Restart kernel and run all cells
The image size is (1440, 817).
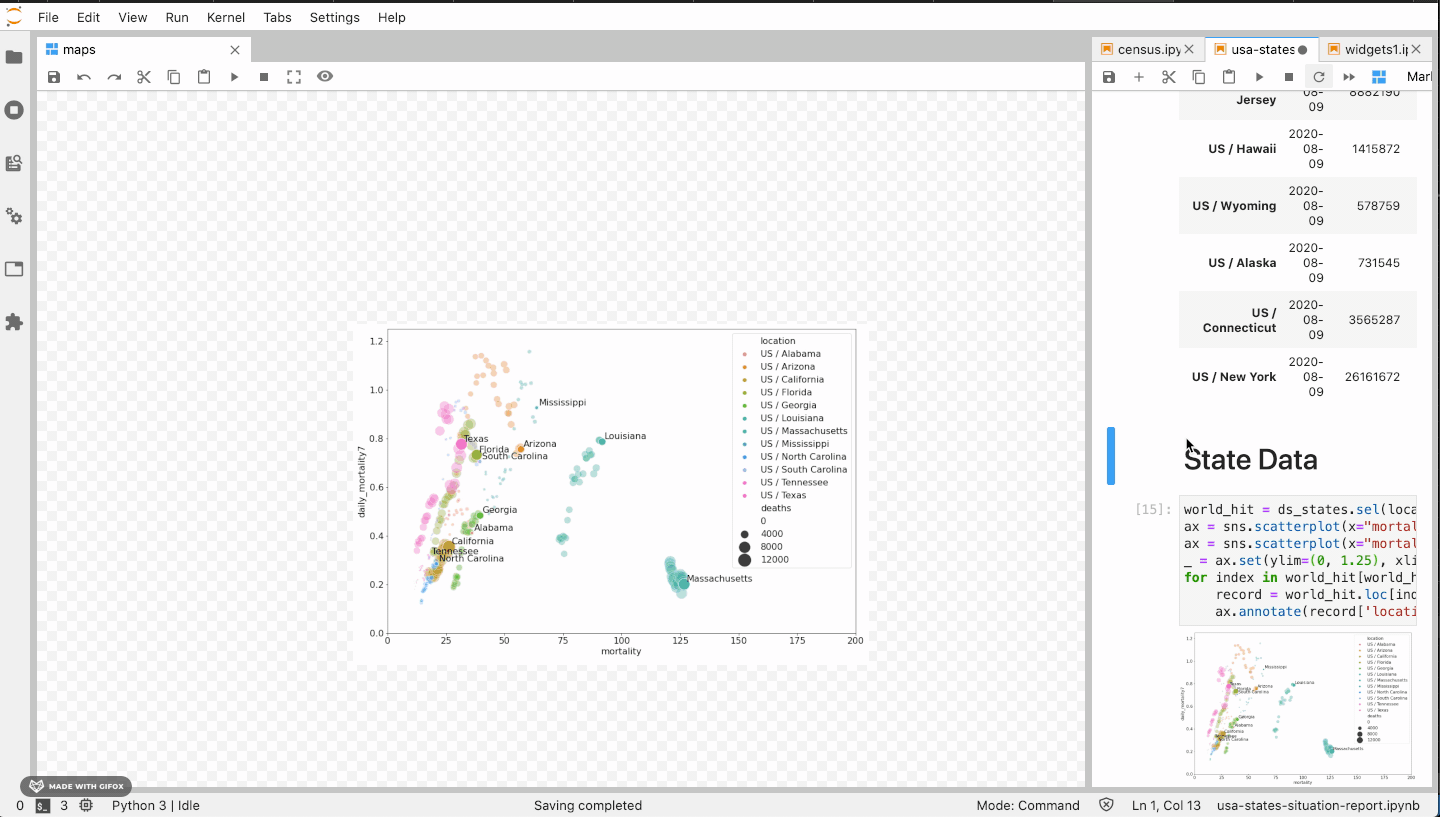click(1349, 77)
